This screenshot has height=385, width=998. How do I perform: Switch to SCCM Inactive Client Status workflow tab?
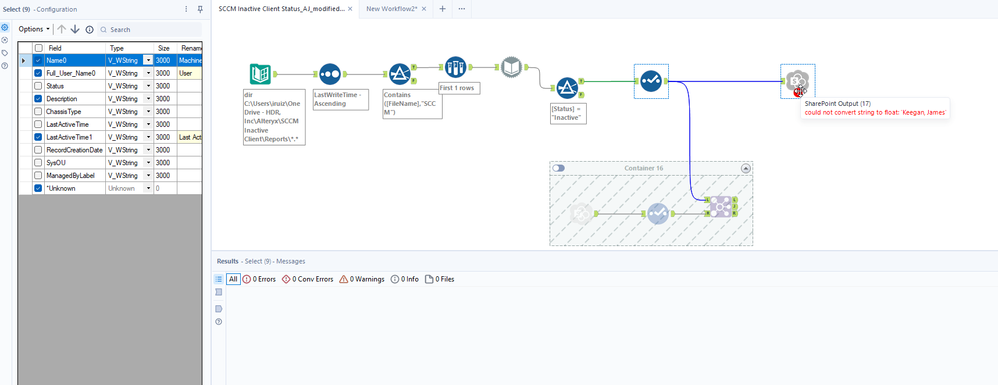tap(282, 9)
